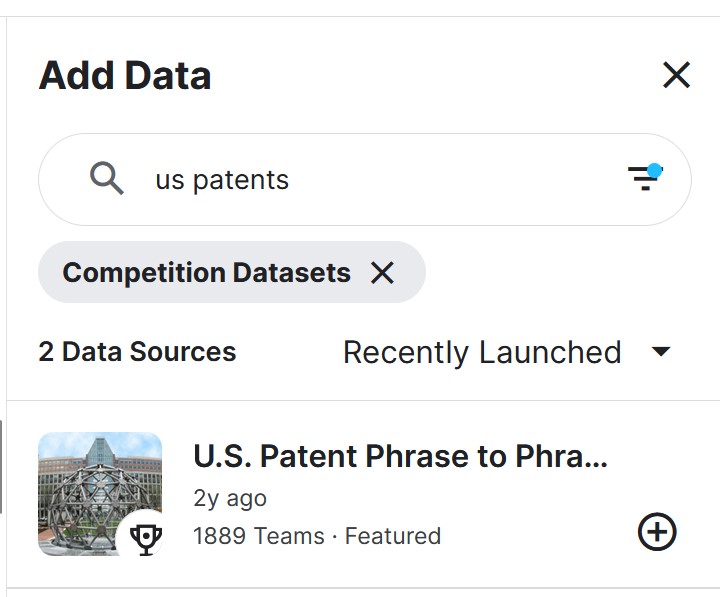This screenshot has height=597, width=720.
Task: Close the Add Data panel
Action: pos(676,75)
